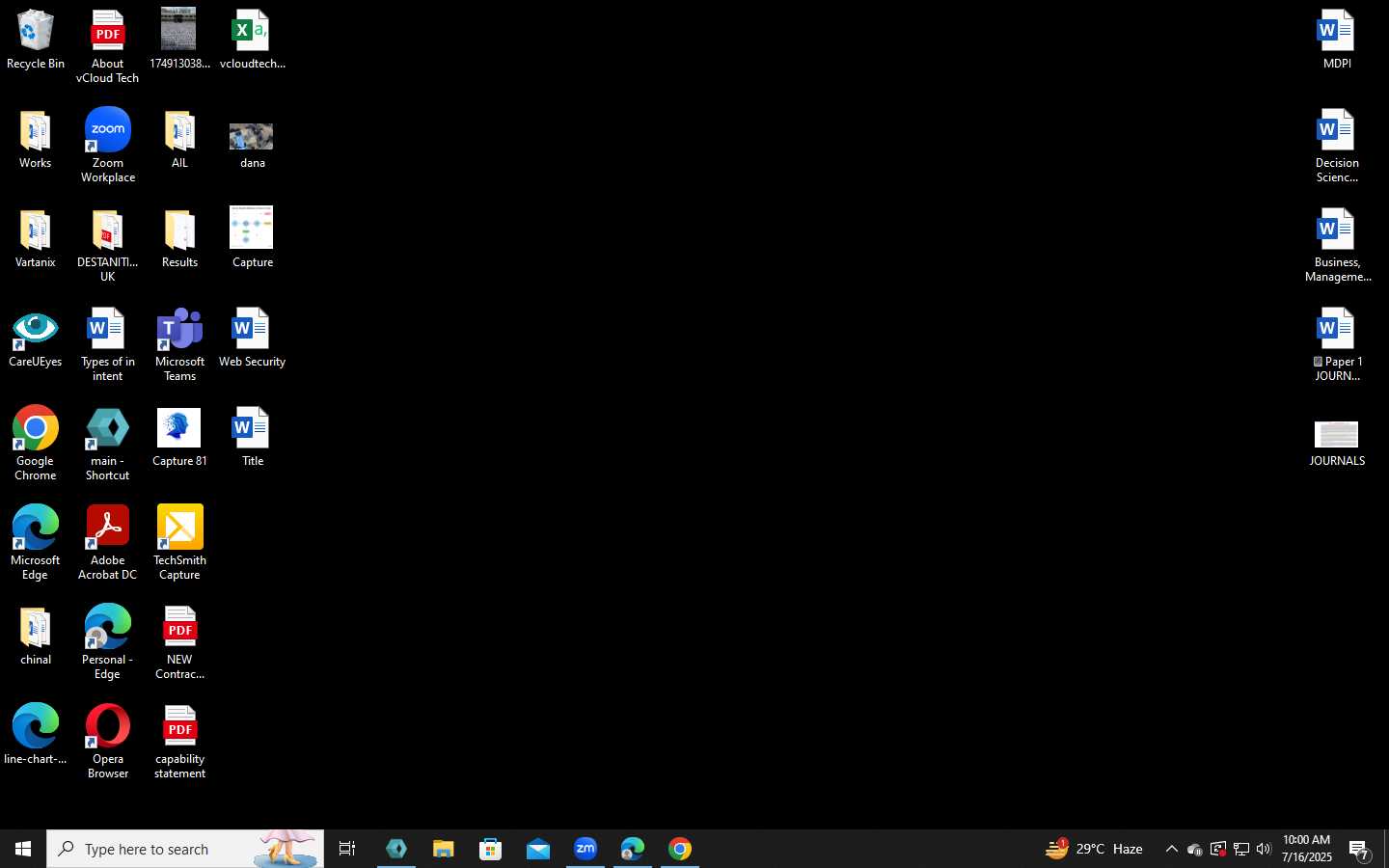Screen dimensions: 1389x868
Task: Click the Type here to search box
Action: tap(185, 849)
